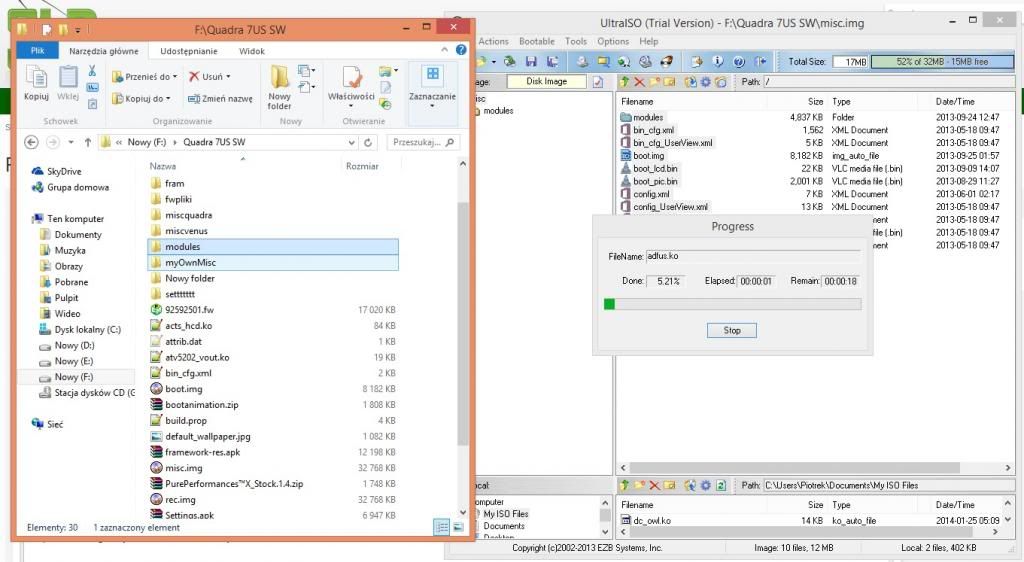Switch to the Udostępnianie tab

pyautogui.click(x=189, y=51)
